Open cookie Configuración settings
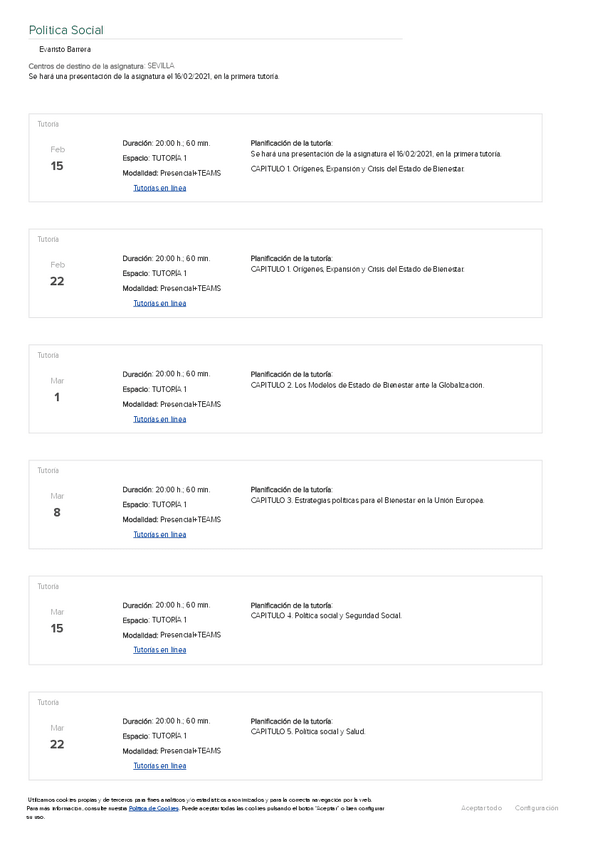This screenshot has width=600, height=848. (x=537, y=808)
